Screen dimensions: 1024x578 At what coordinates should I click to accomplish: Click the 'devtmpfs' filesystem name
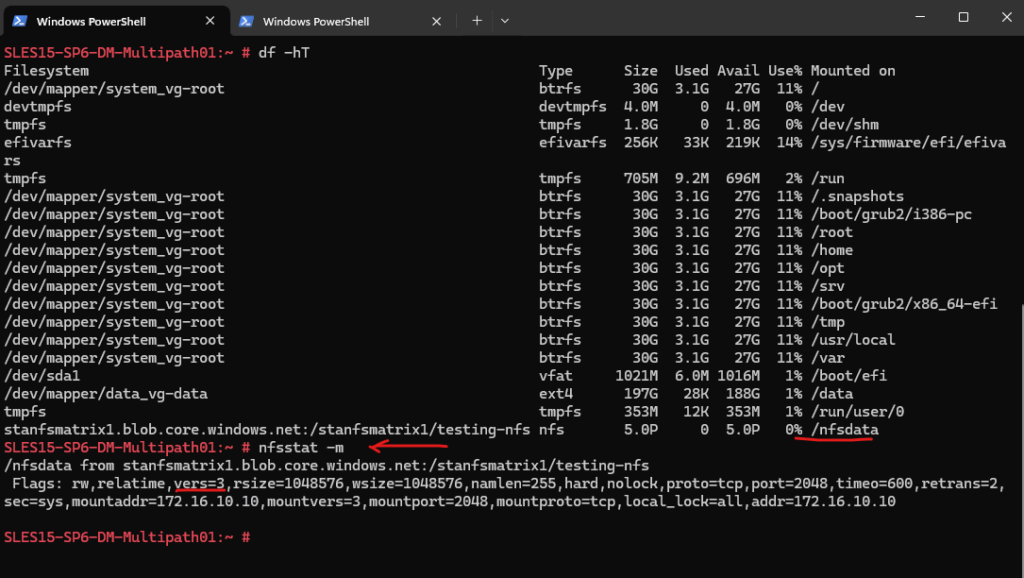[x=38, y=106]
